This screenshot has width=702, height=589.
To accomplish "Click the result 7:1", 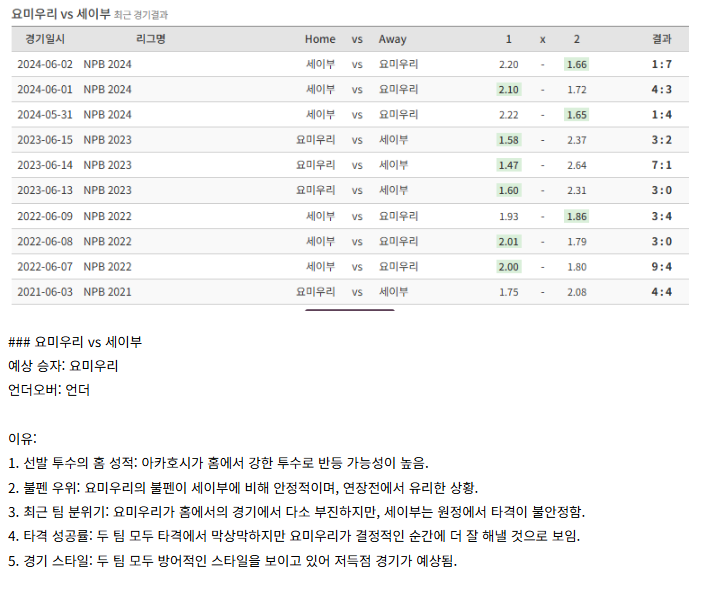I will pyautogui.click(x=662, y=165).
